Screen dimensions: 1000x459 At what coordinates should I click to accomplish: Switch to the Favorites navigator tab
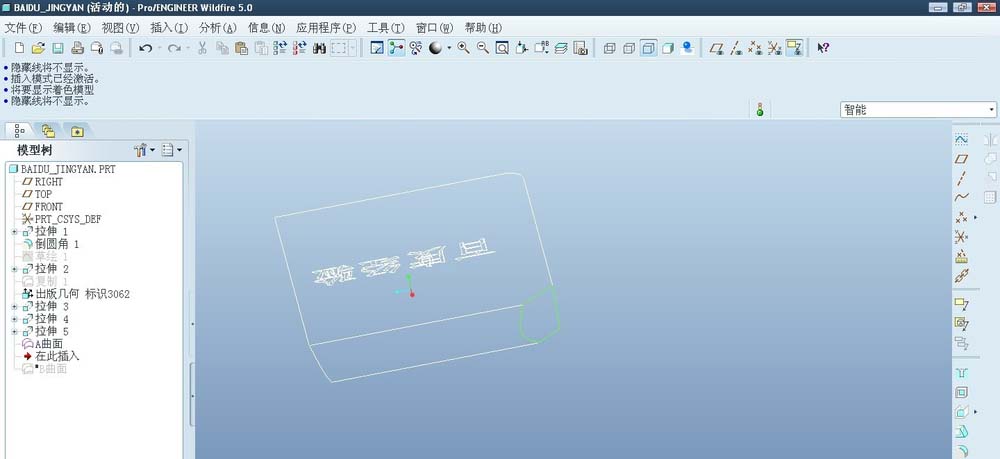[x=77, y=131]
